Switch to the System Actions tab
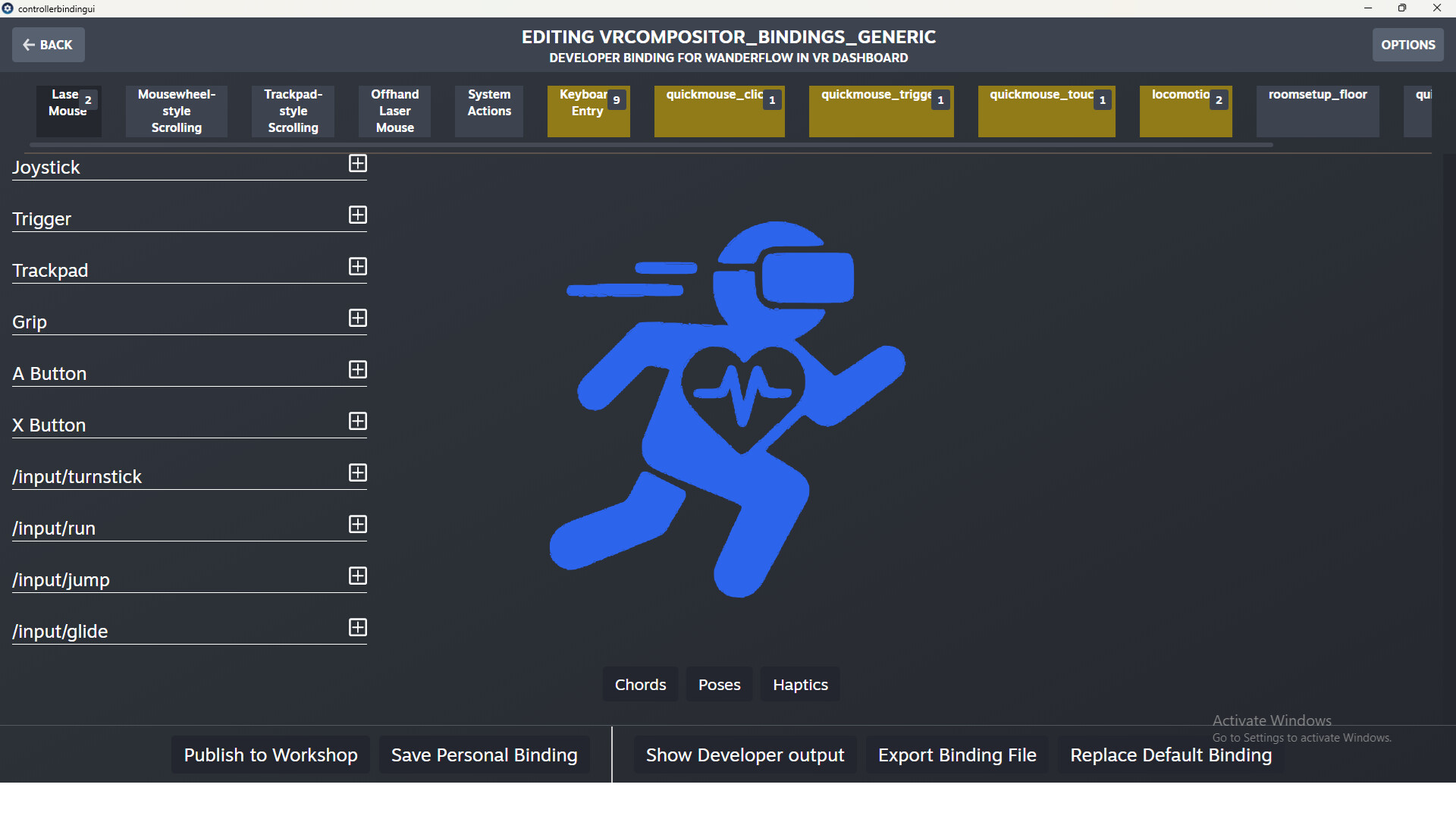 point(488,111)
